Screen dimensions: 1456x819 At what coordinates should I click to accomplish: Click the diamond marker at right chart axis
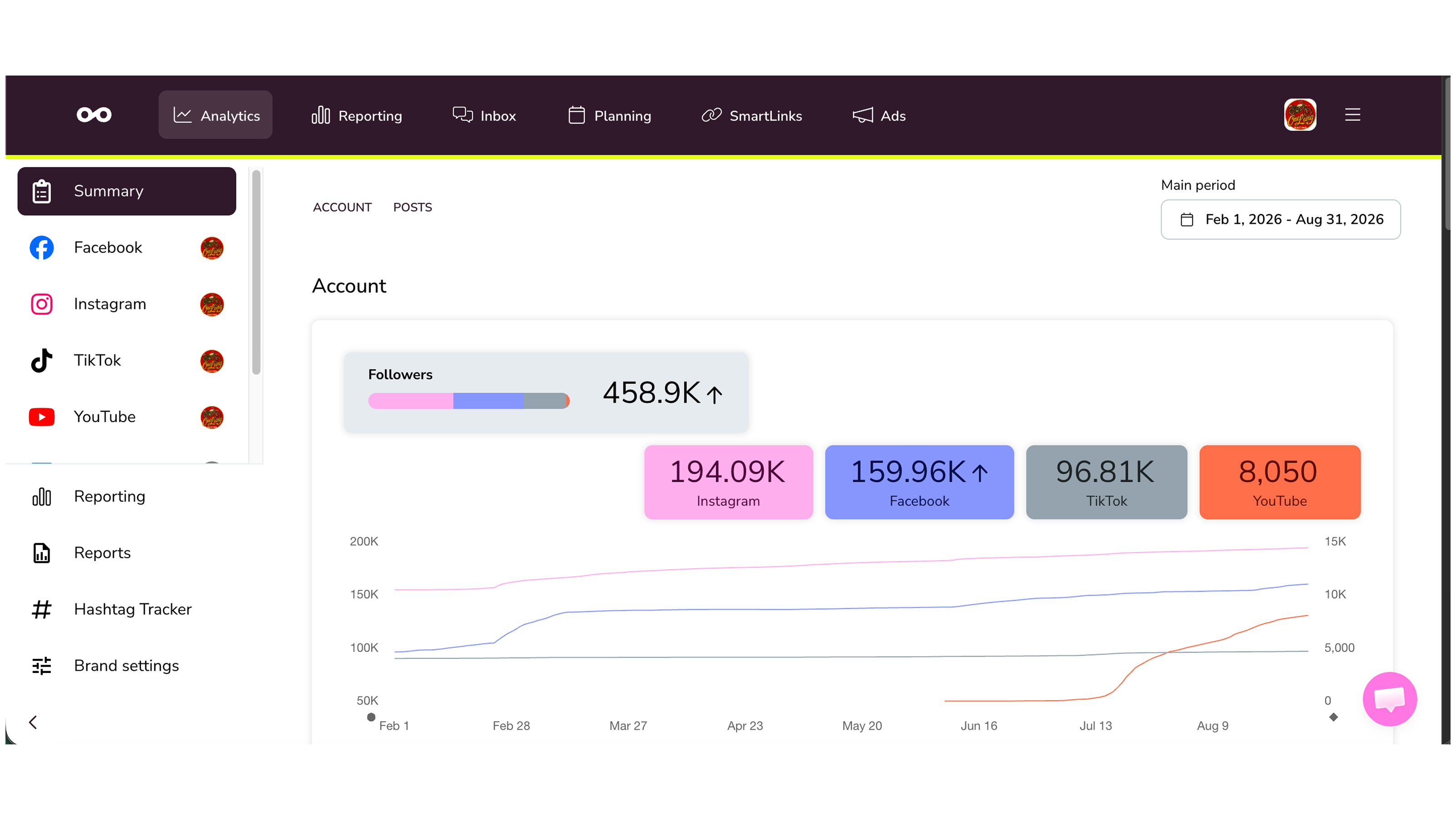1334,717
